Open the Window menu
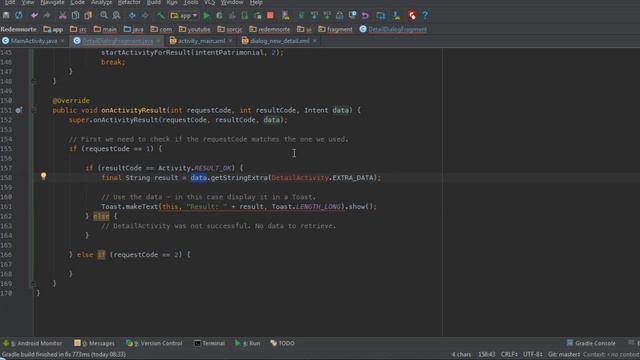640x360 pixels. [232, 2]
